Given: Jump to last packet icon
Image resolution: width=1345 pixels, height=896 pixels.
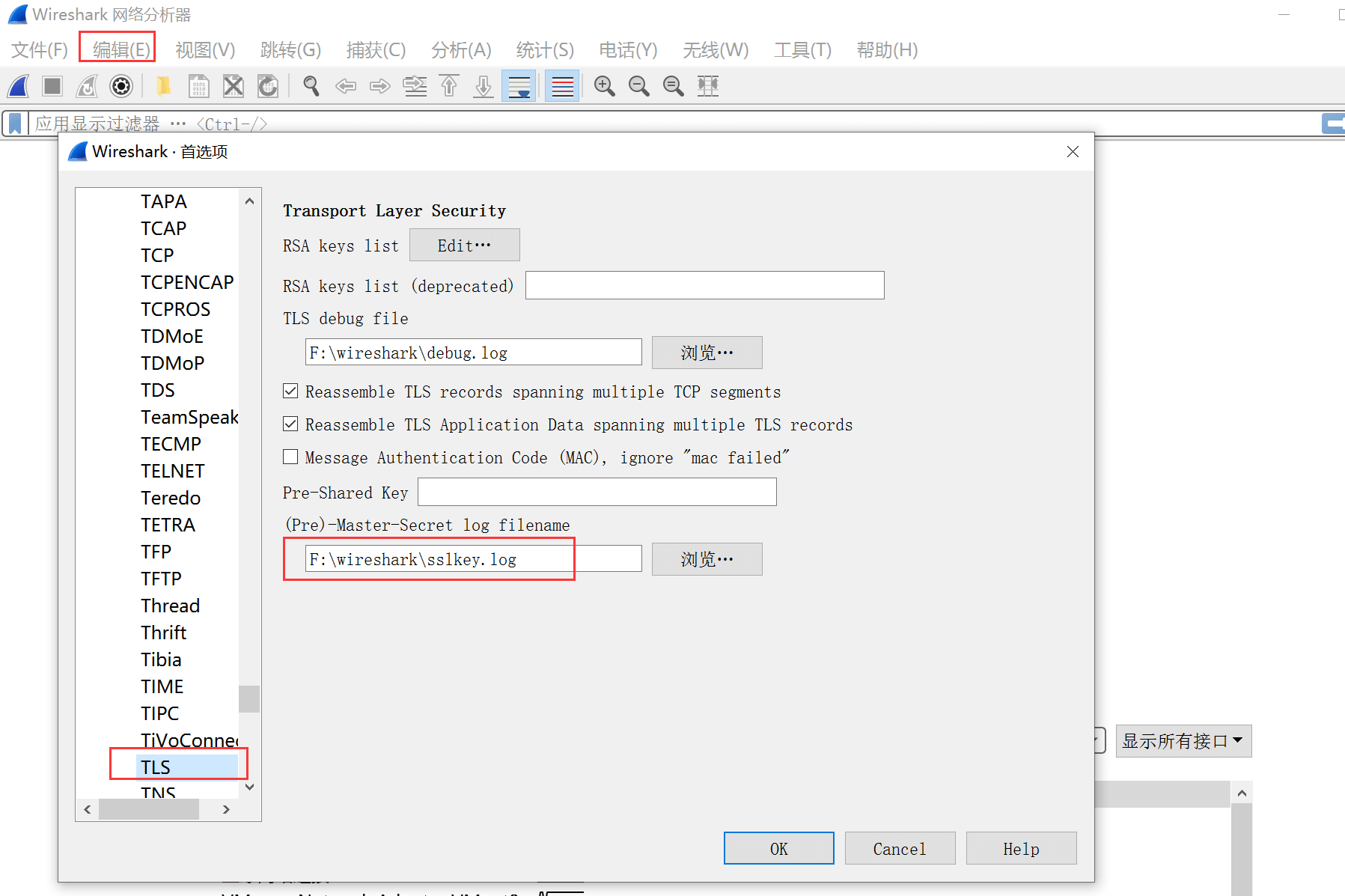Looking at the screenshot, I should click(484, 86).
